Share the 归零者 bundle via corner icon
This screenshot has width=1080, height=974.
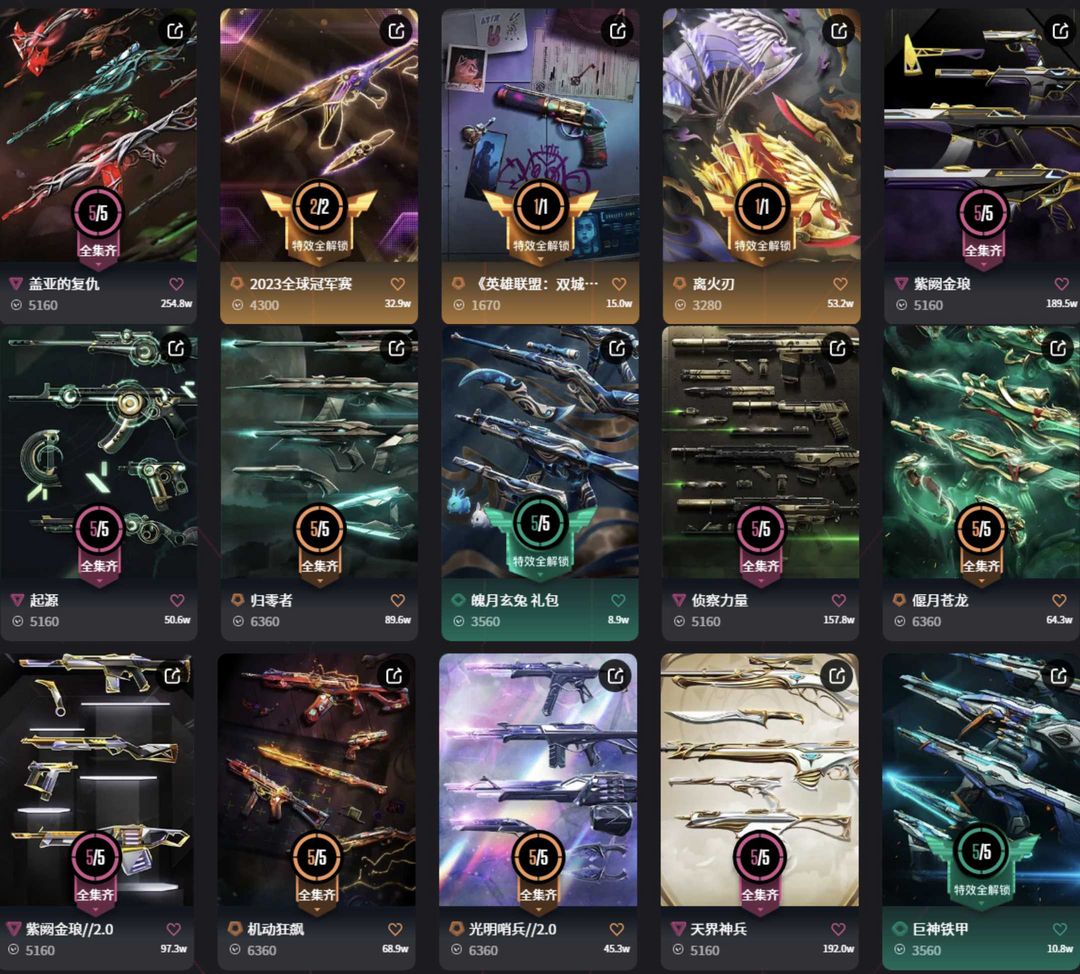[396, 348]
